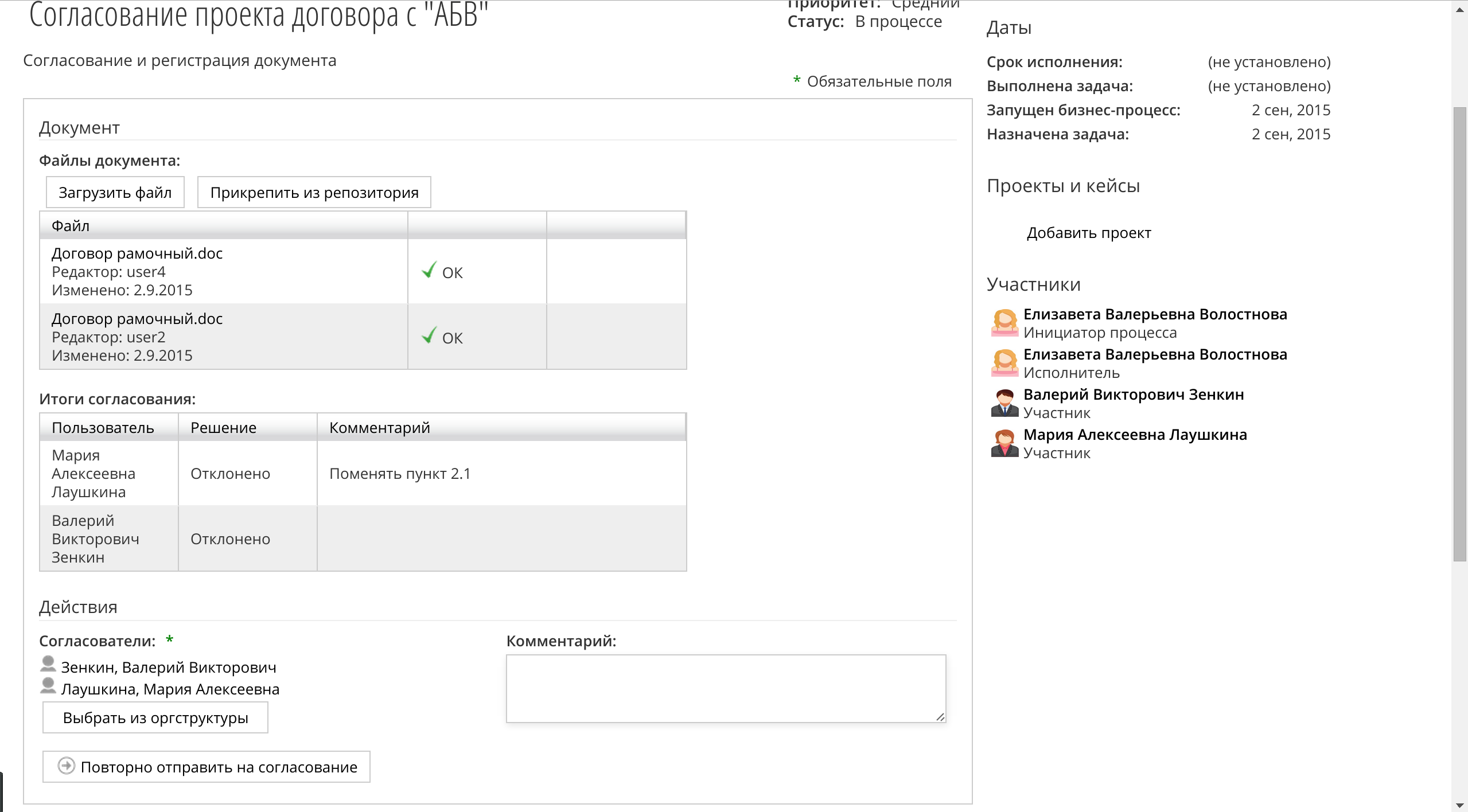1468x812 pixels.
Task: Open participant Мария Алексеевна Лаушкина profile
Action: (1135, 435)
